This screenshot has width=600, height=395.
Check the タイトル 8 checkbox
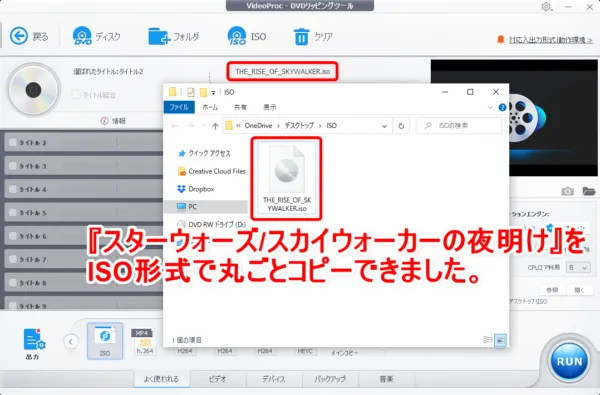coord(13,282)
